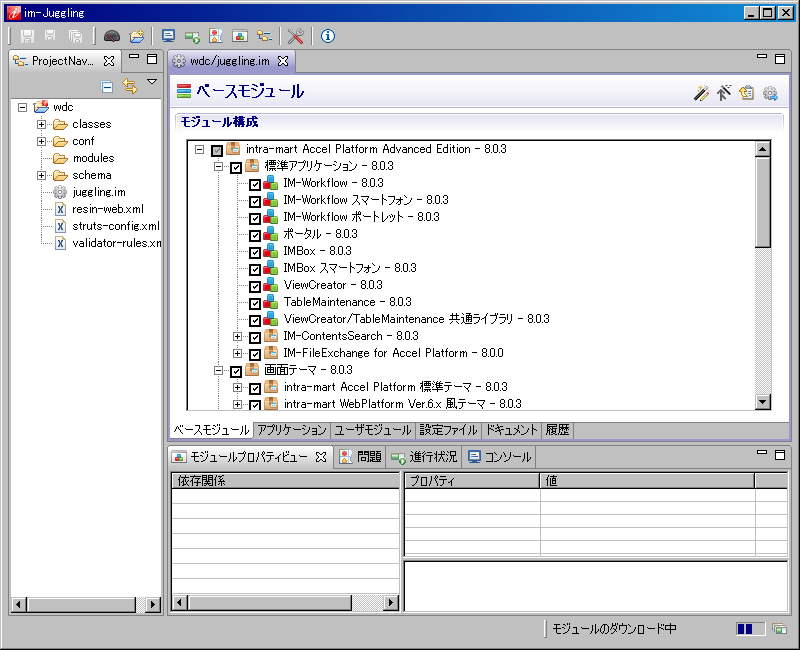
Task: Uncheck TableMaintenance - 8.0.3 checkbox
Action: click(255, 303)
